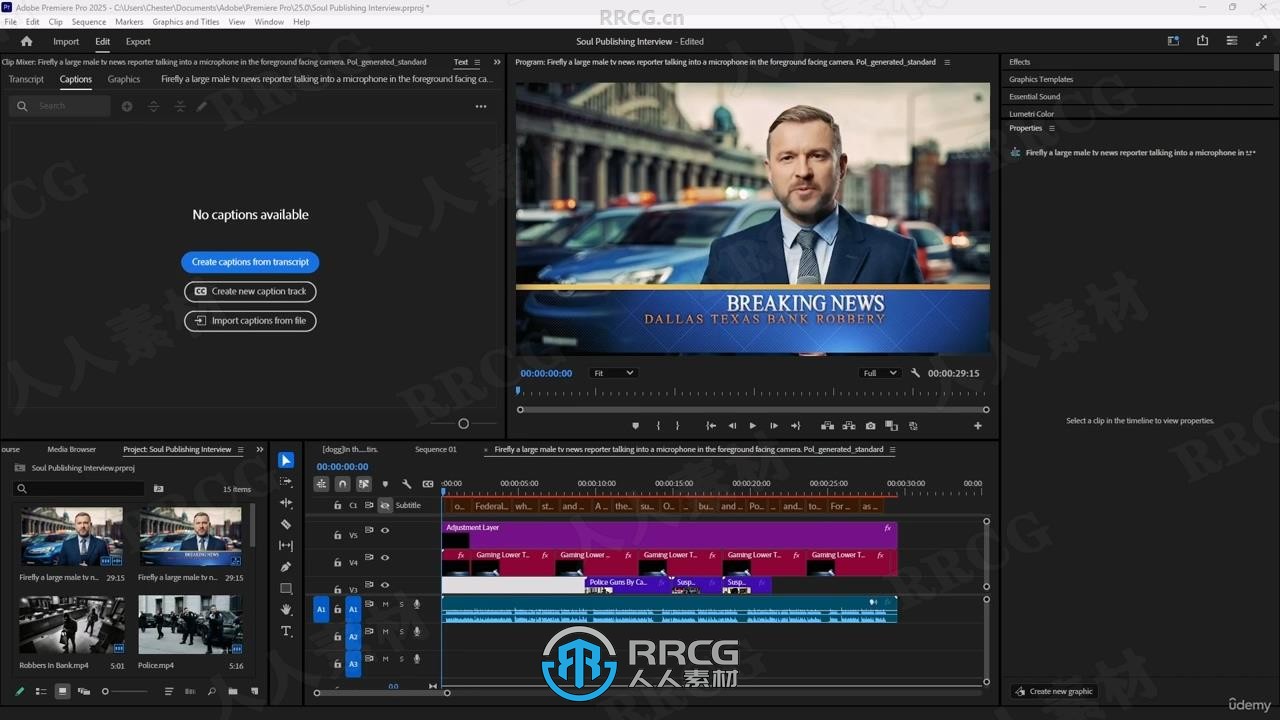Viewport: 1280px width, 720px height.
Task: Select the Rectangle tool
Action: coord(286,588)
